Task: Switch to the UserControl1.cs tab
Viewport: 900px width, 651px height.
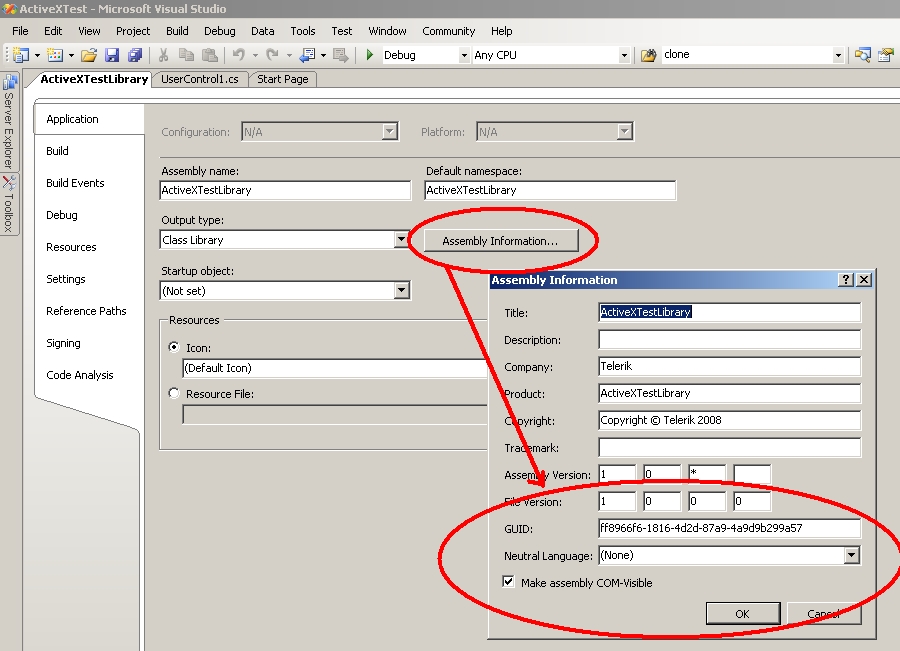Action: pyautogui.click(x=200, y=79)
